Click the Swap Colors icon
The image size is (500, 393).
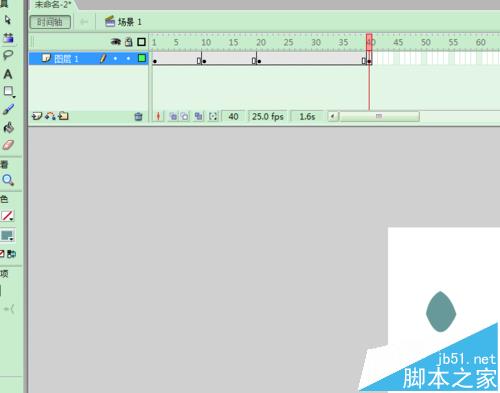pyautogui.click(x=11, y=254)
